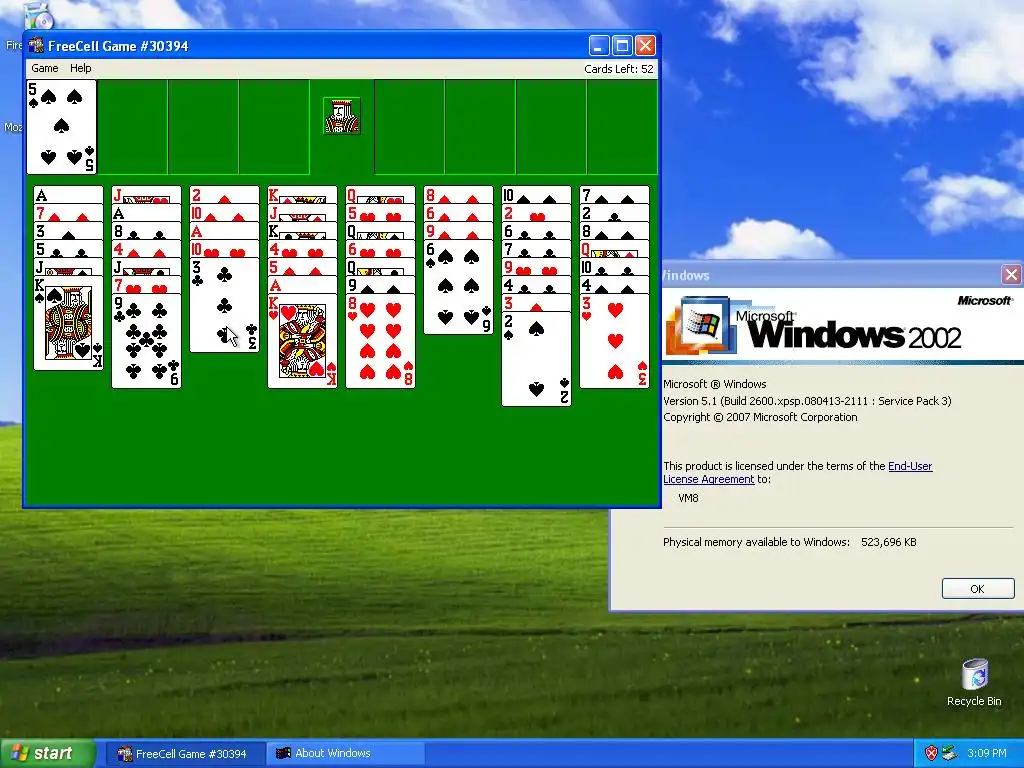Click the king face icon between cells

(342, 116)
